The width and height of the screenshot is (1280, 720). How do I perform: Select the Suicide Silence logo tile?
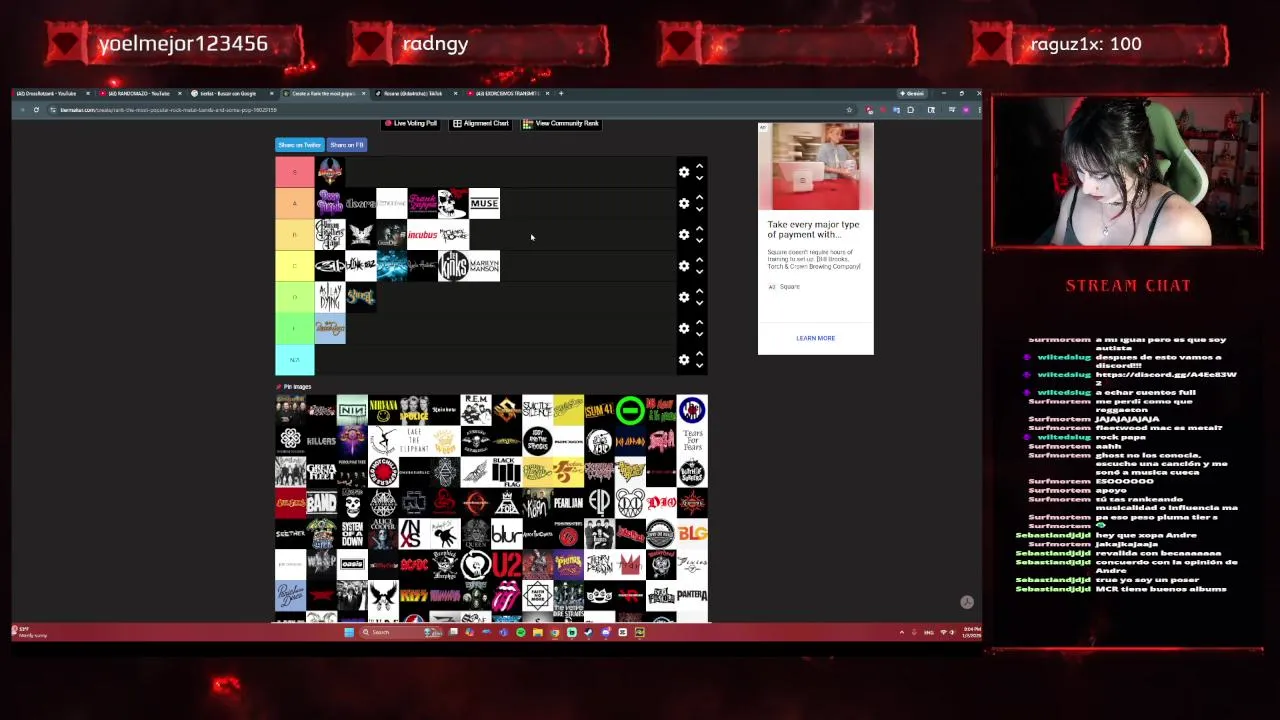point(537,409)
